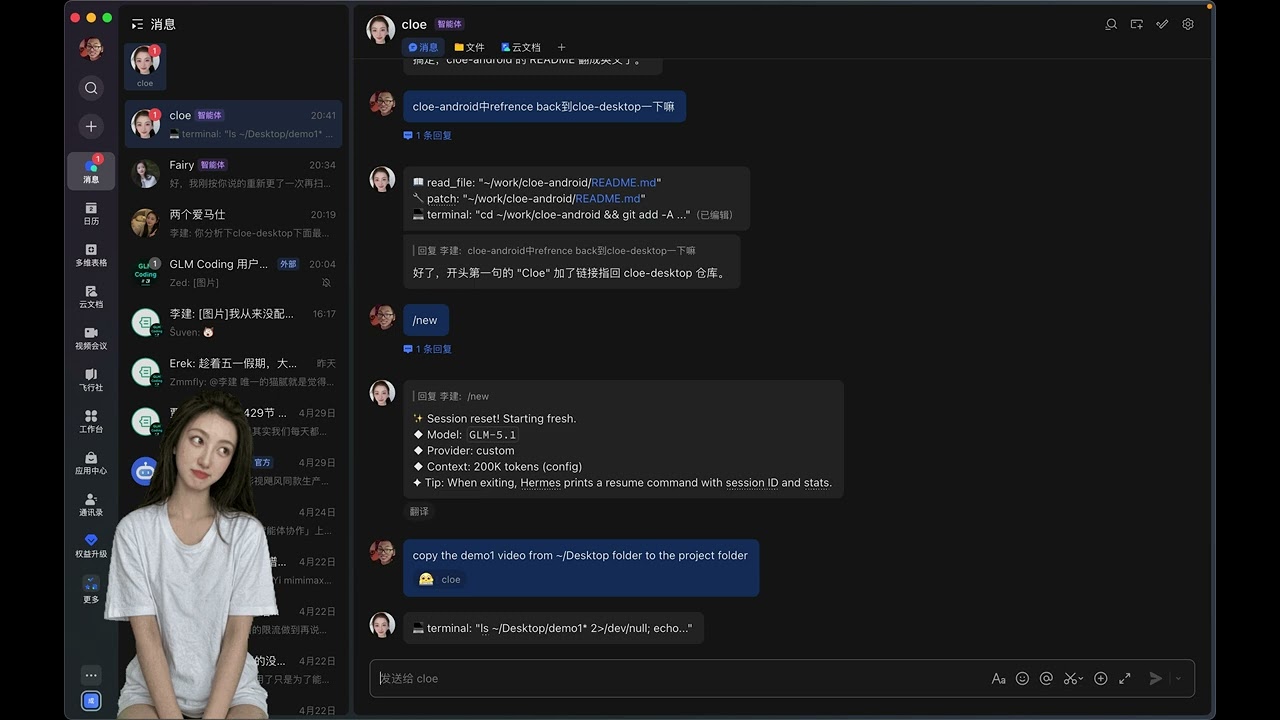This screenshot has width=1280, height=720.
Task: Click the scissors screenshot icon
Action: 1070,678
